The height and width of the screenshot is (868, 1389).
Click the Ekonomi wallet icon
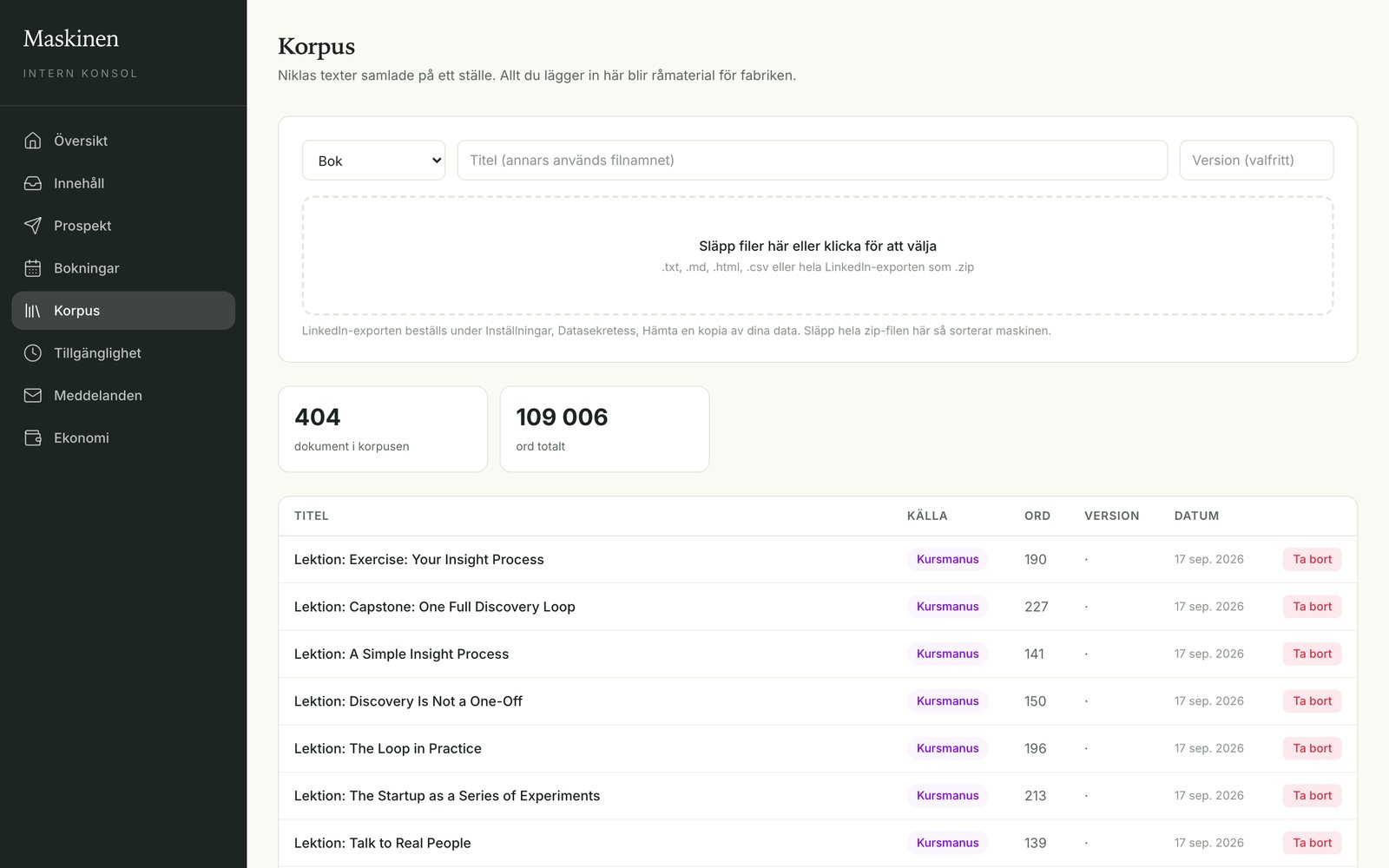(x=33, y=438)
